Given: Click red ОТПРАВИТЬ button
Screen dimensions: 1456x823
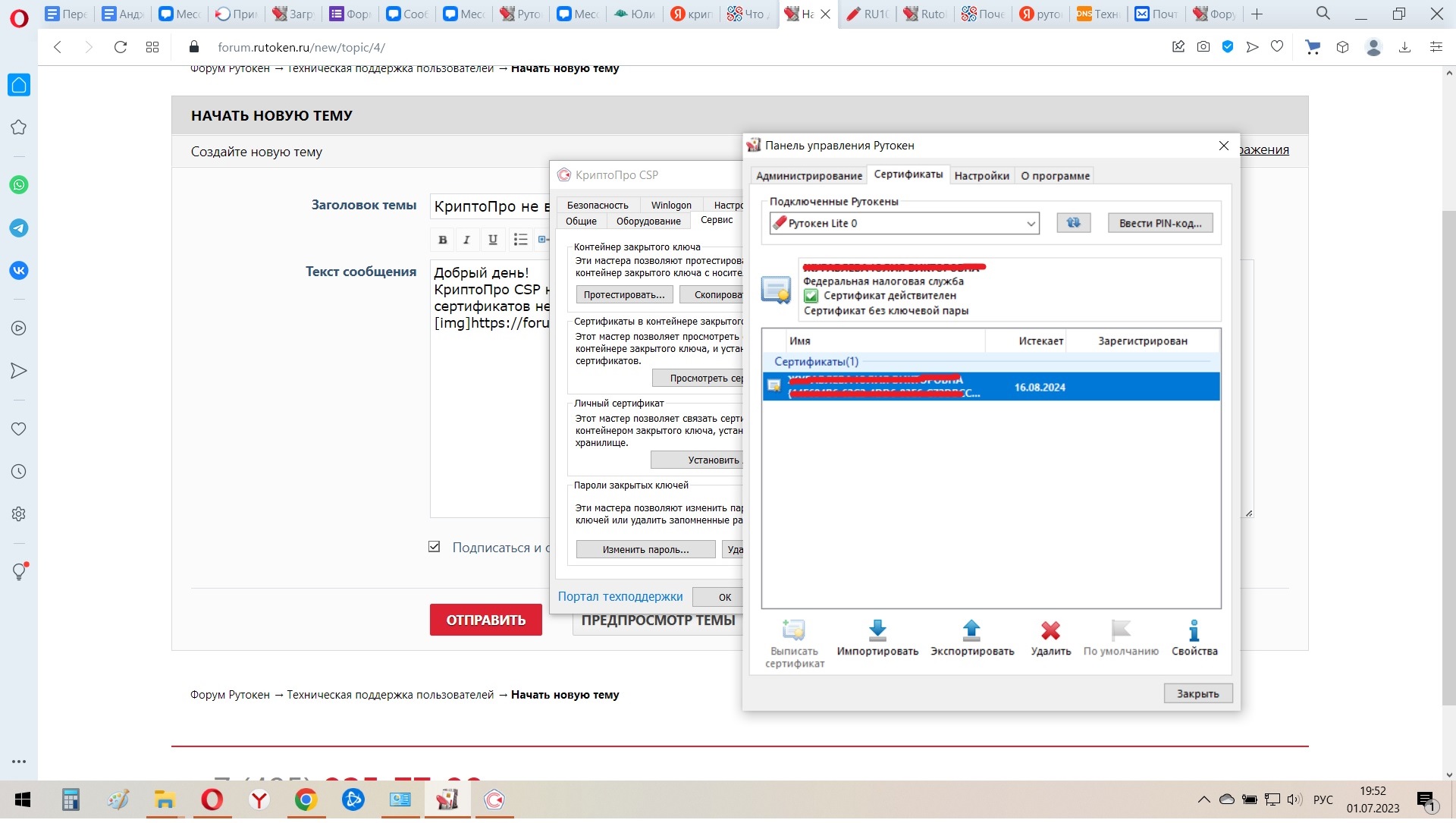Looking at the screenshot, I should tap(485, 620).
